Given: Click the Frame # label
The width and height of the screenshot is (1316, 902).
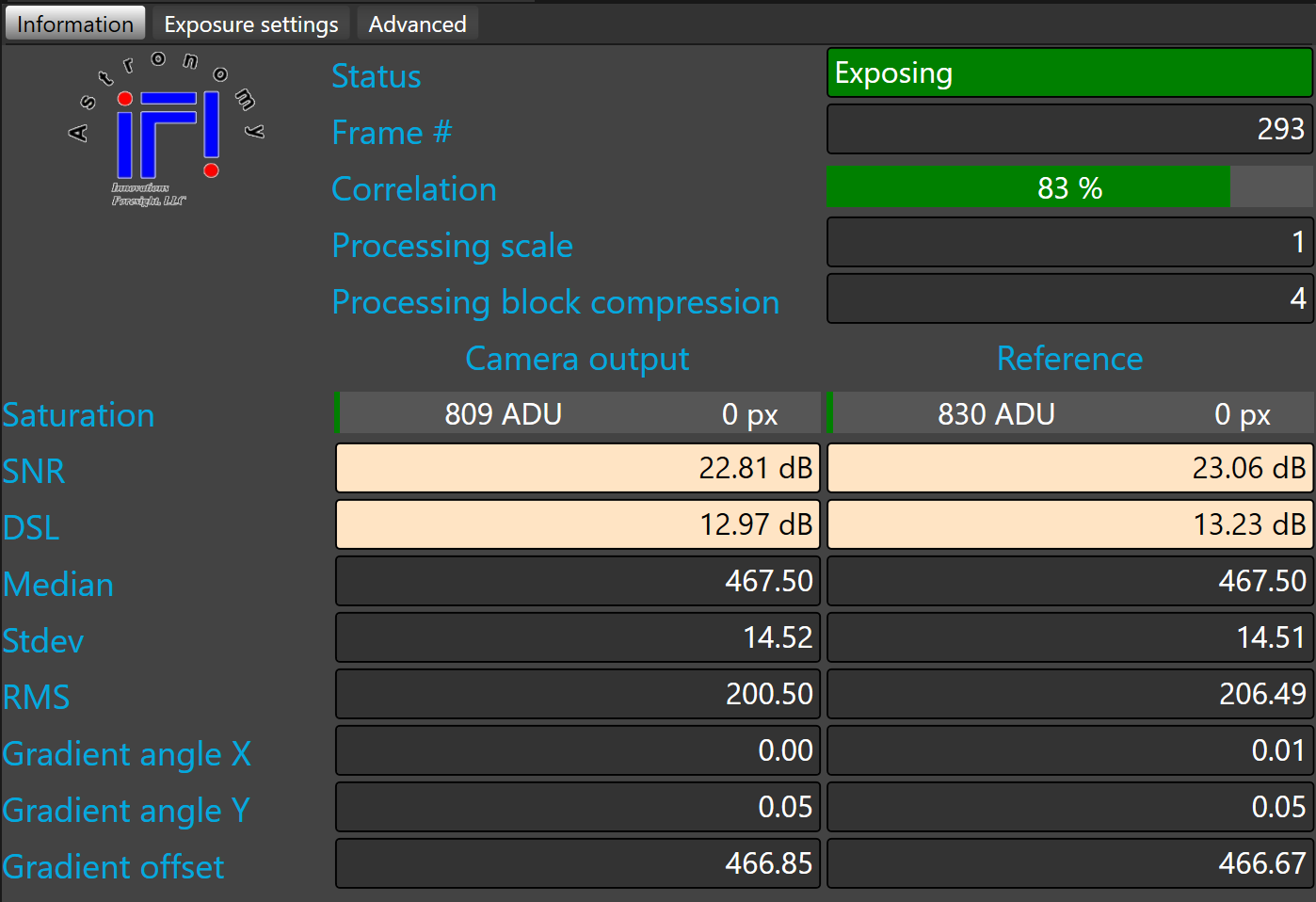Looking at the screenshot, I should click(x=392, y=133).
